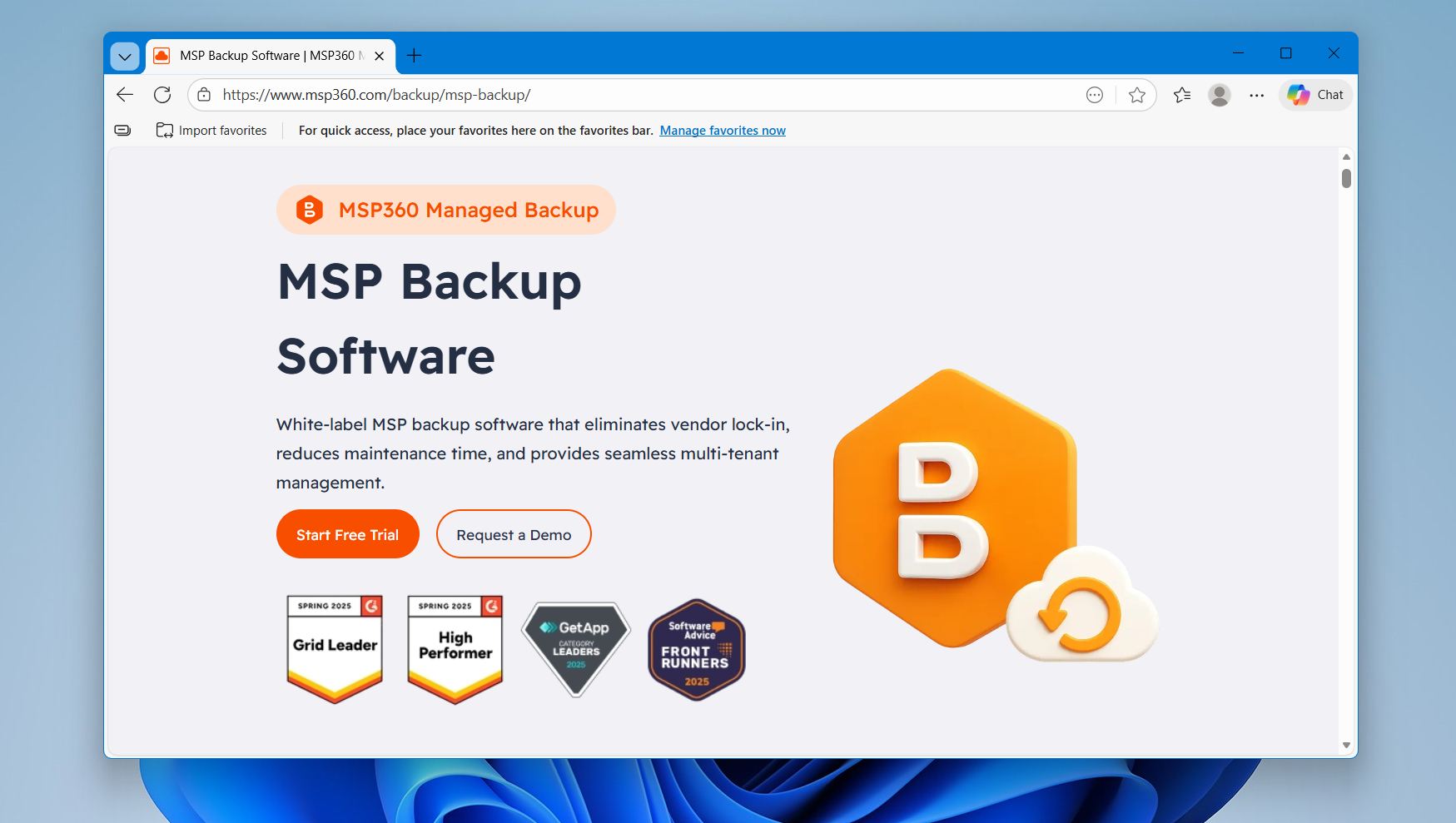
Task: Click the ellipsis icon inside the address bar
Action: [1094, 94]
